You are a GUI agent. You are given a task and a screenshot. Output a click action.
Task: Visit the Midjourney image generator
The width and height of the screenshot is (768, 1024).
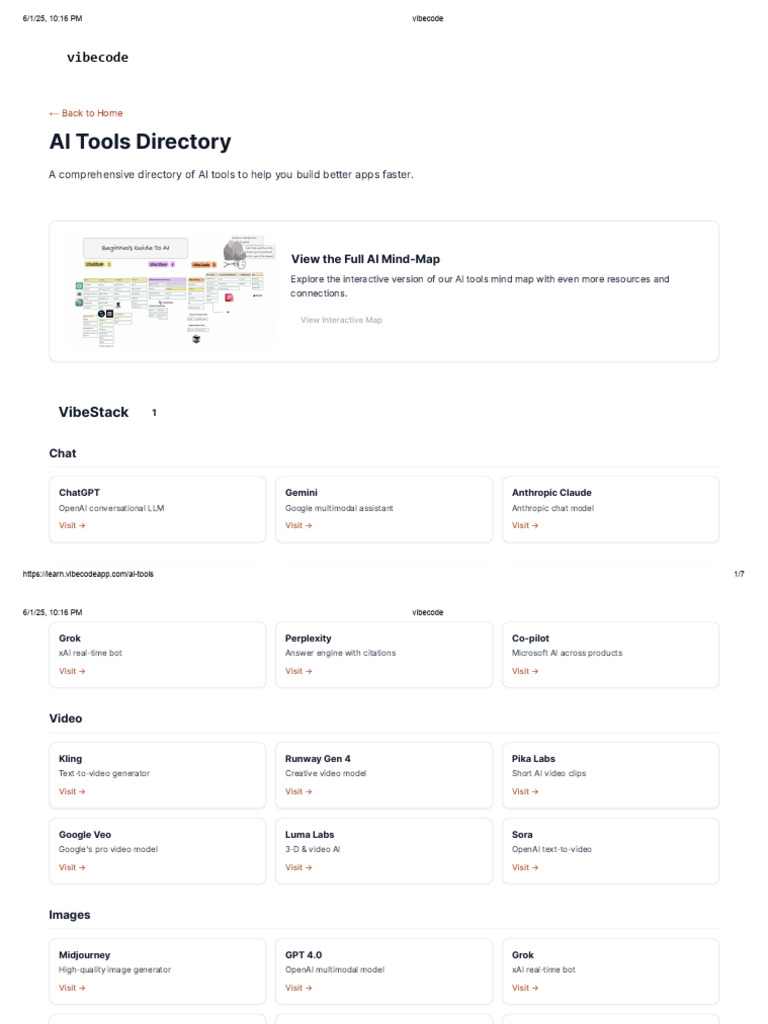72,987
